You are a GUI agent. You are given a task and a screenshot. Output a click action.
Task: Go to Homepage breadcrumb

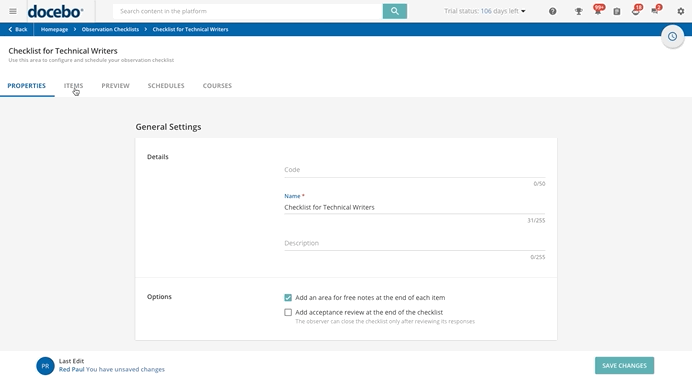click(54, 29)
